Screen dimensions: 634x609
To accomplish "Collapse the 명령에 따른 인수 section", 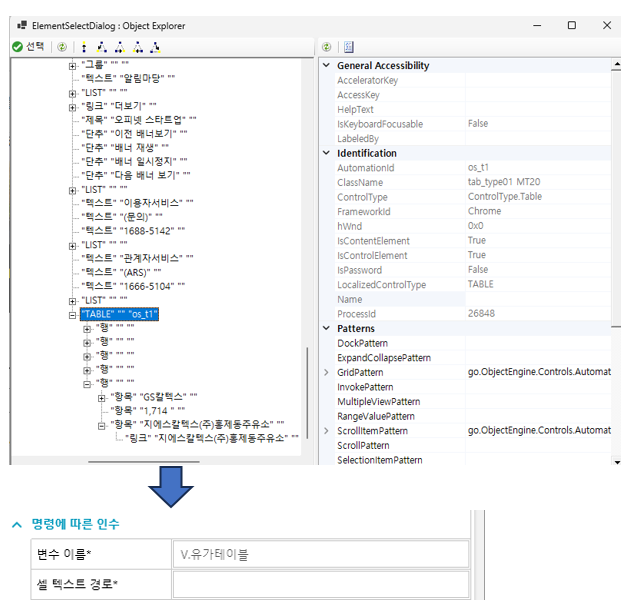I will click(17, 524).
